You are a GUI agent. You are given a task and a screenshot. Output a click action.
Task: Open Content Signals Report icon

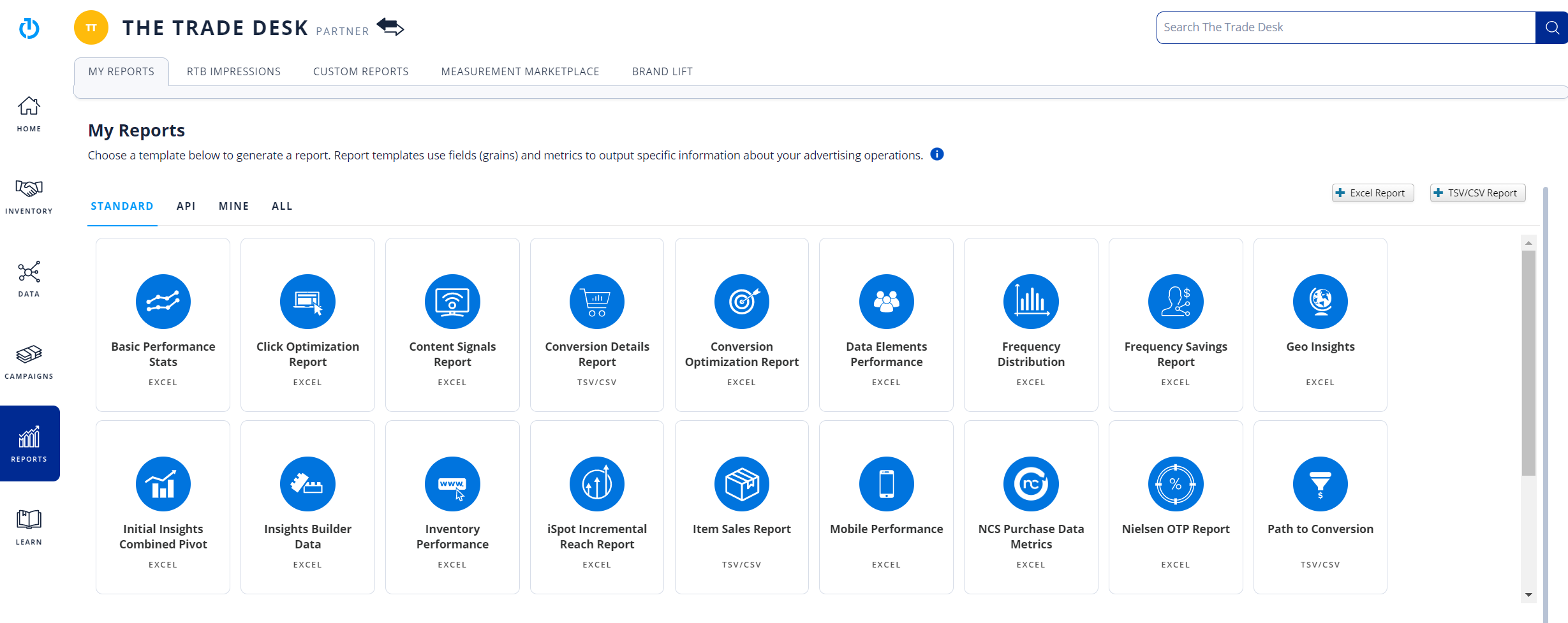point(452,302)
